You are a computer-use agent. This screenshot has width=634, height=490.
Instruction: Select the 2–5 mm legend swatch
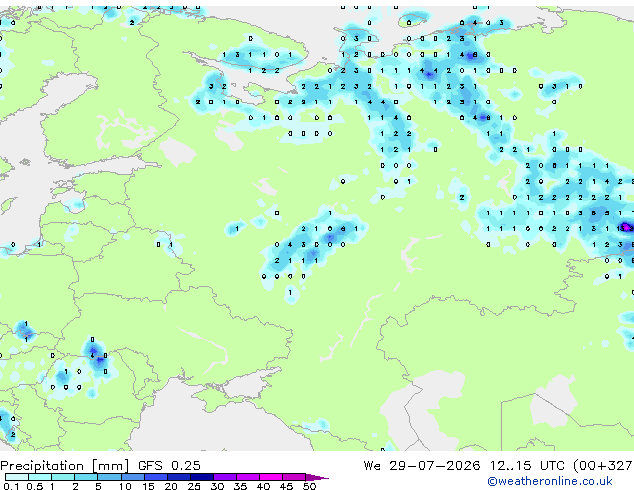(x=86, y=477)
